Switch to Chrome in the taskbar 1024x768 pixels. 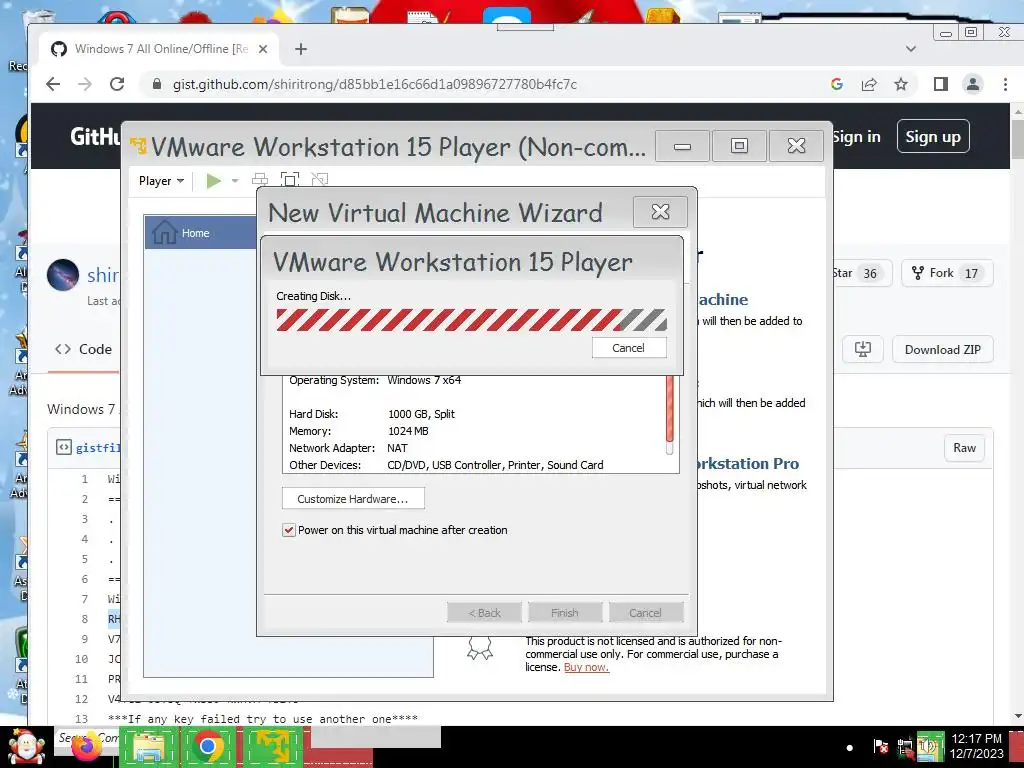pos(208,746)
